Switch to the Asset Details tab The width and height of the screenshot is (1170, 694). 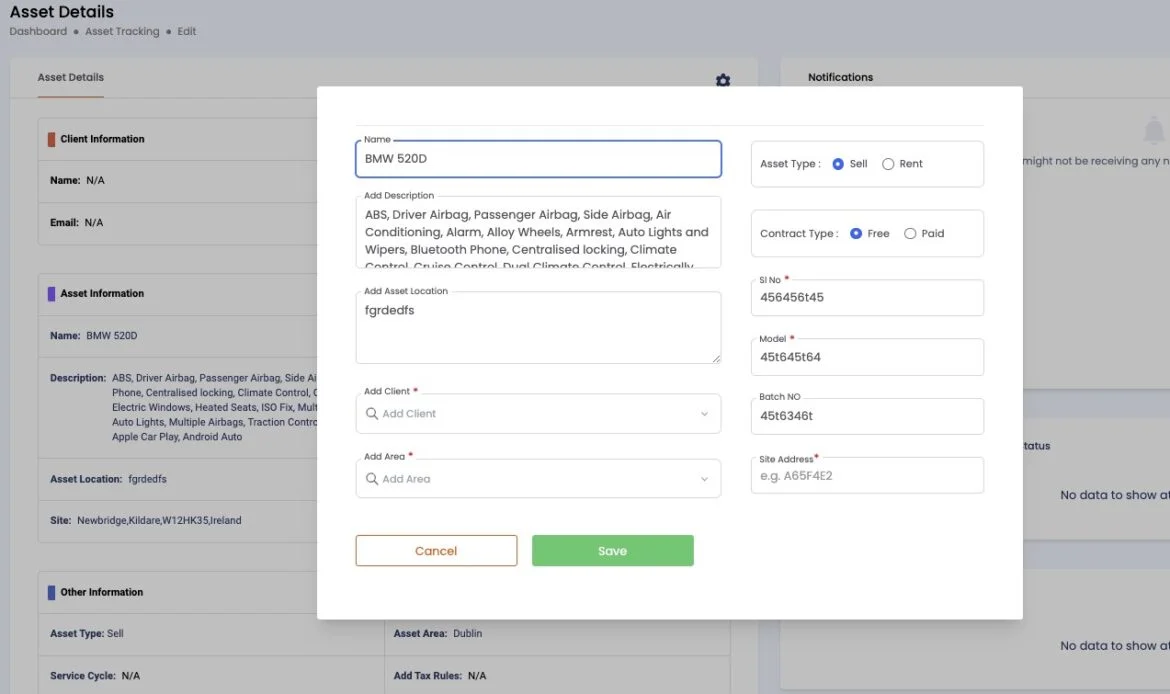pos(71,77)
